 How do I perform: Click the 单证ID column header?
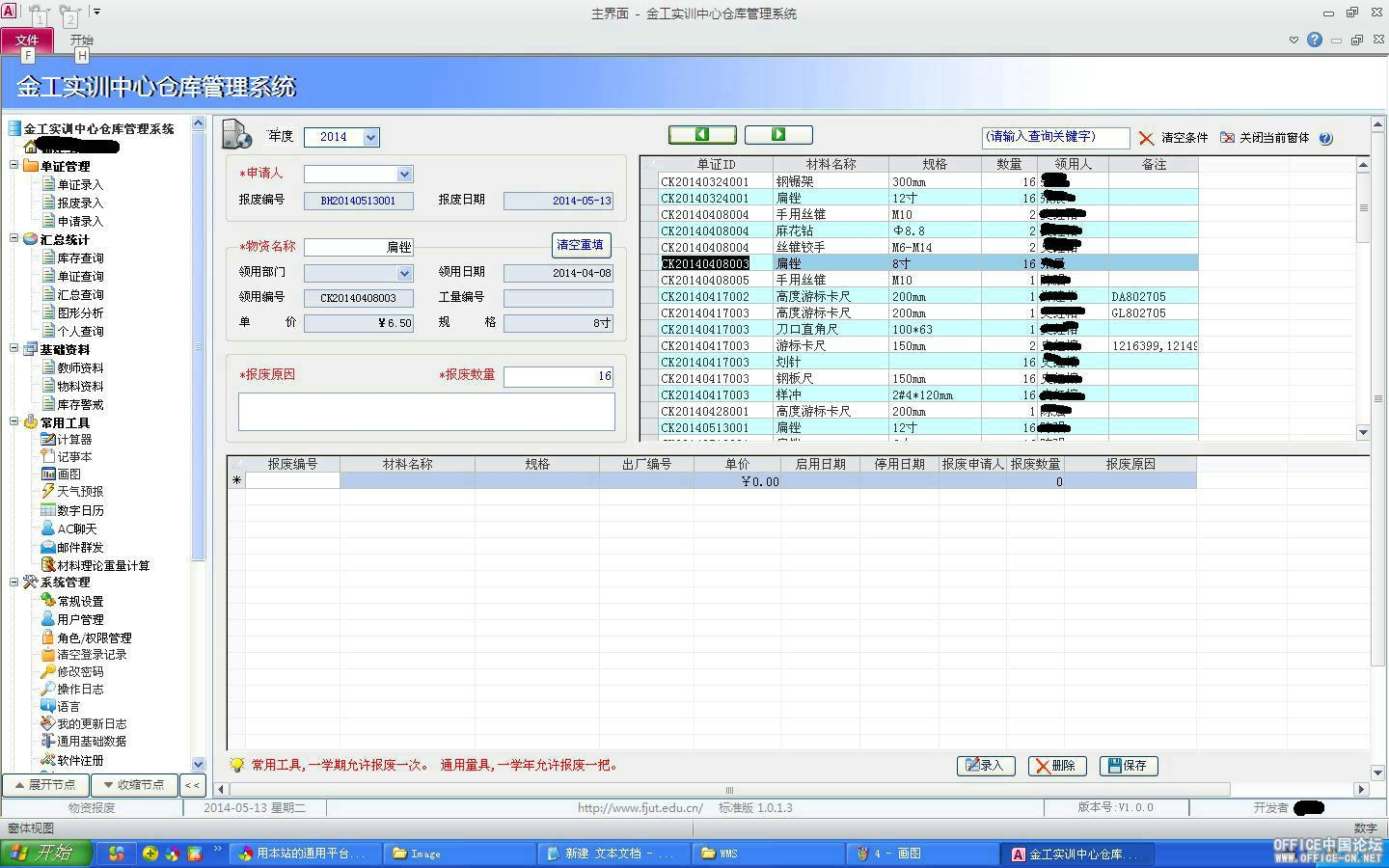coord(716,165)
